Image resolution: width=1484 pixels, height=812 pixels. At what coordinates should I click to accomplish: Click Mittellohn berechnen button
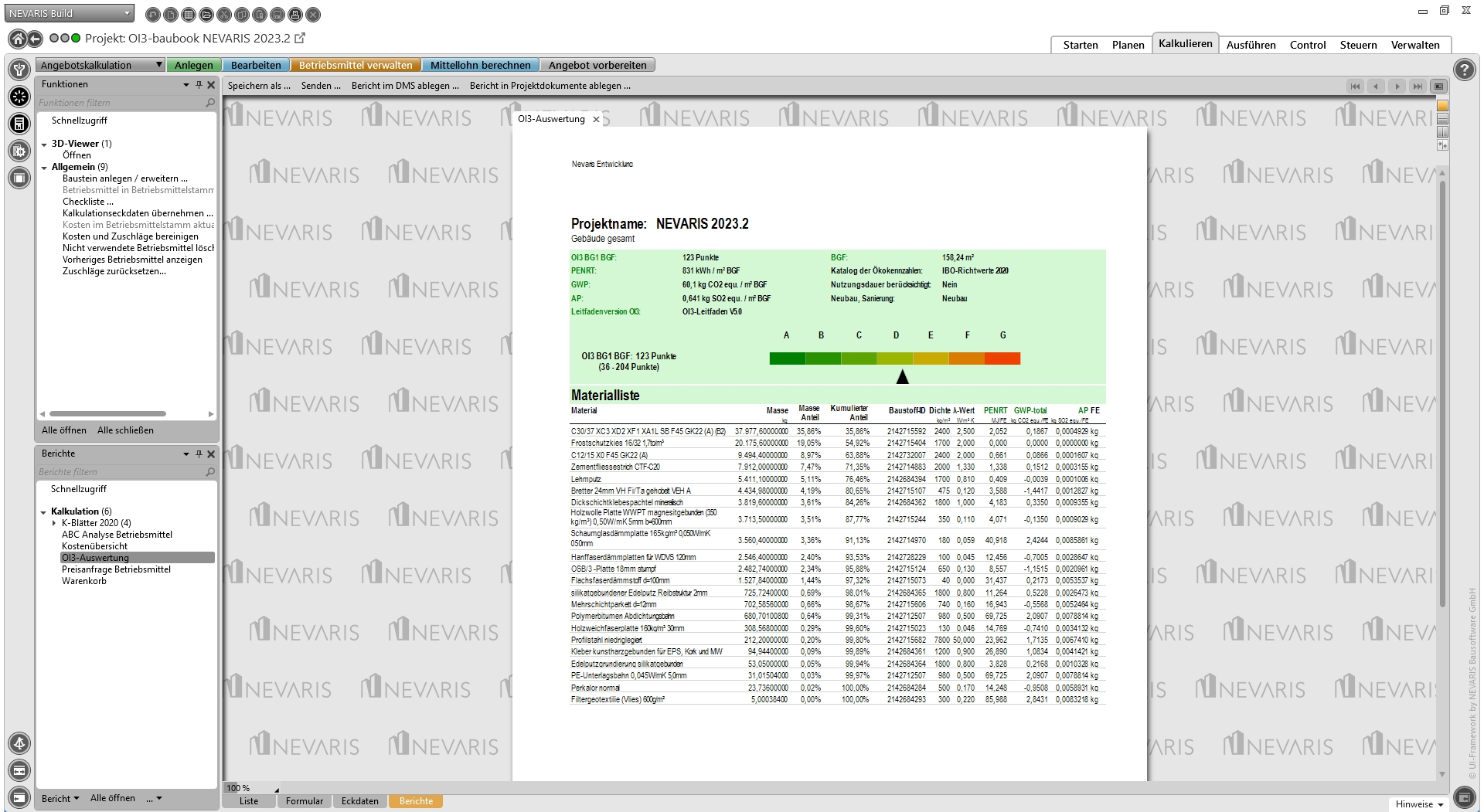click(x=481, y=65)
